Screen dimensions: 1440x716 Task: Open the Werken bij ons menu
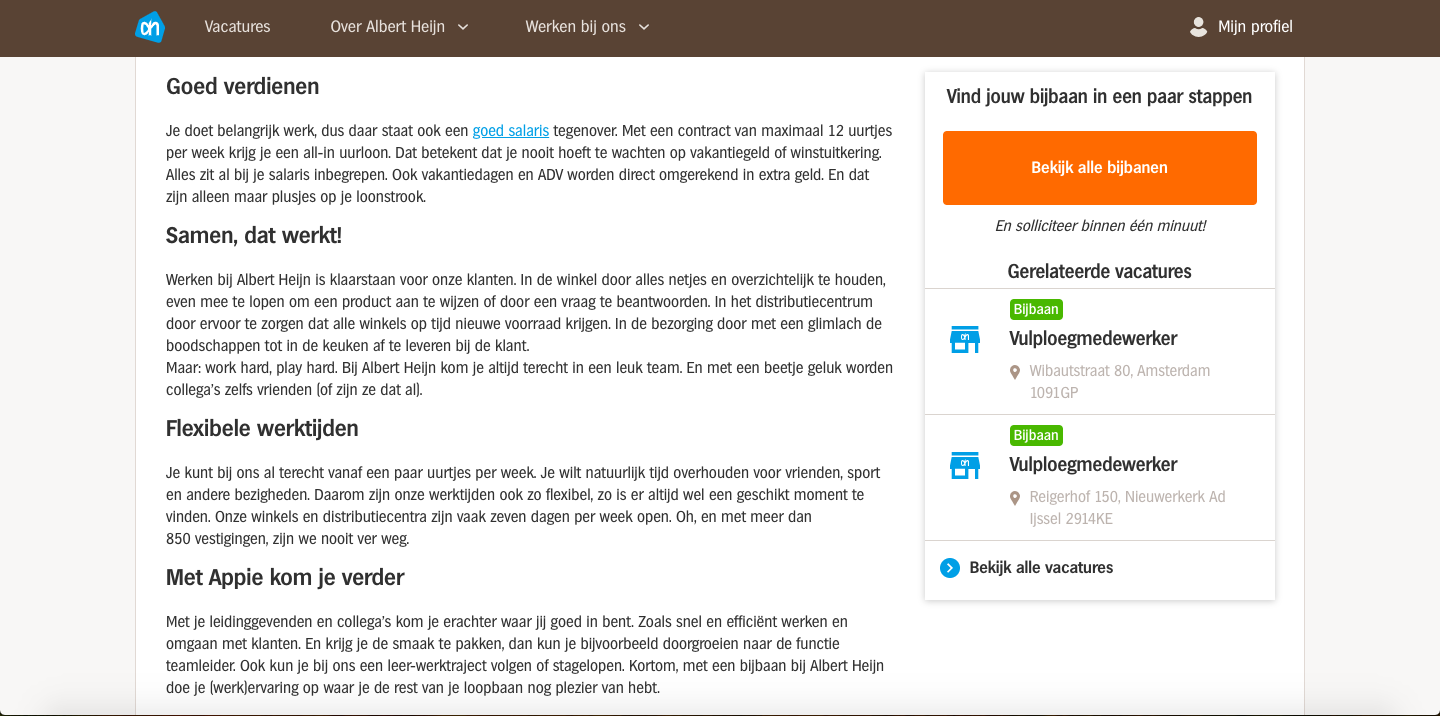click(576, 27)
